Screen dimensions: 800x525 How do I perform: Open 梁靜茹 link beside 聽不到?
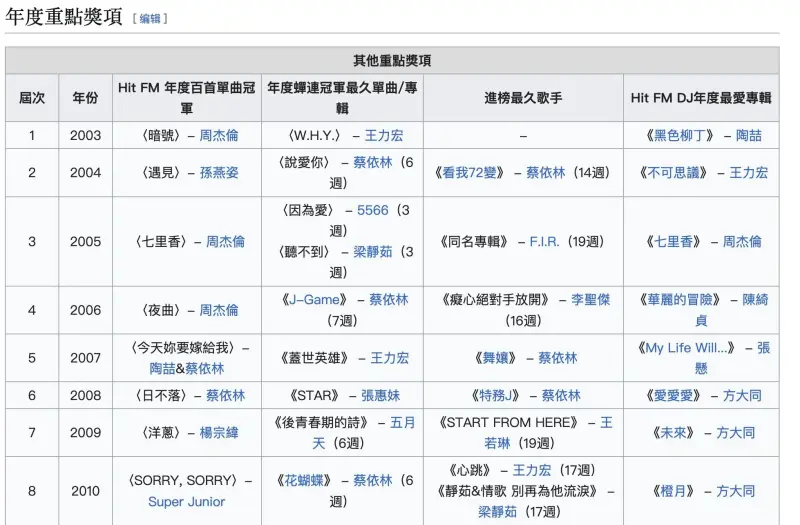click(372, 252)
